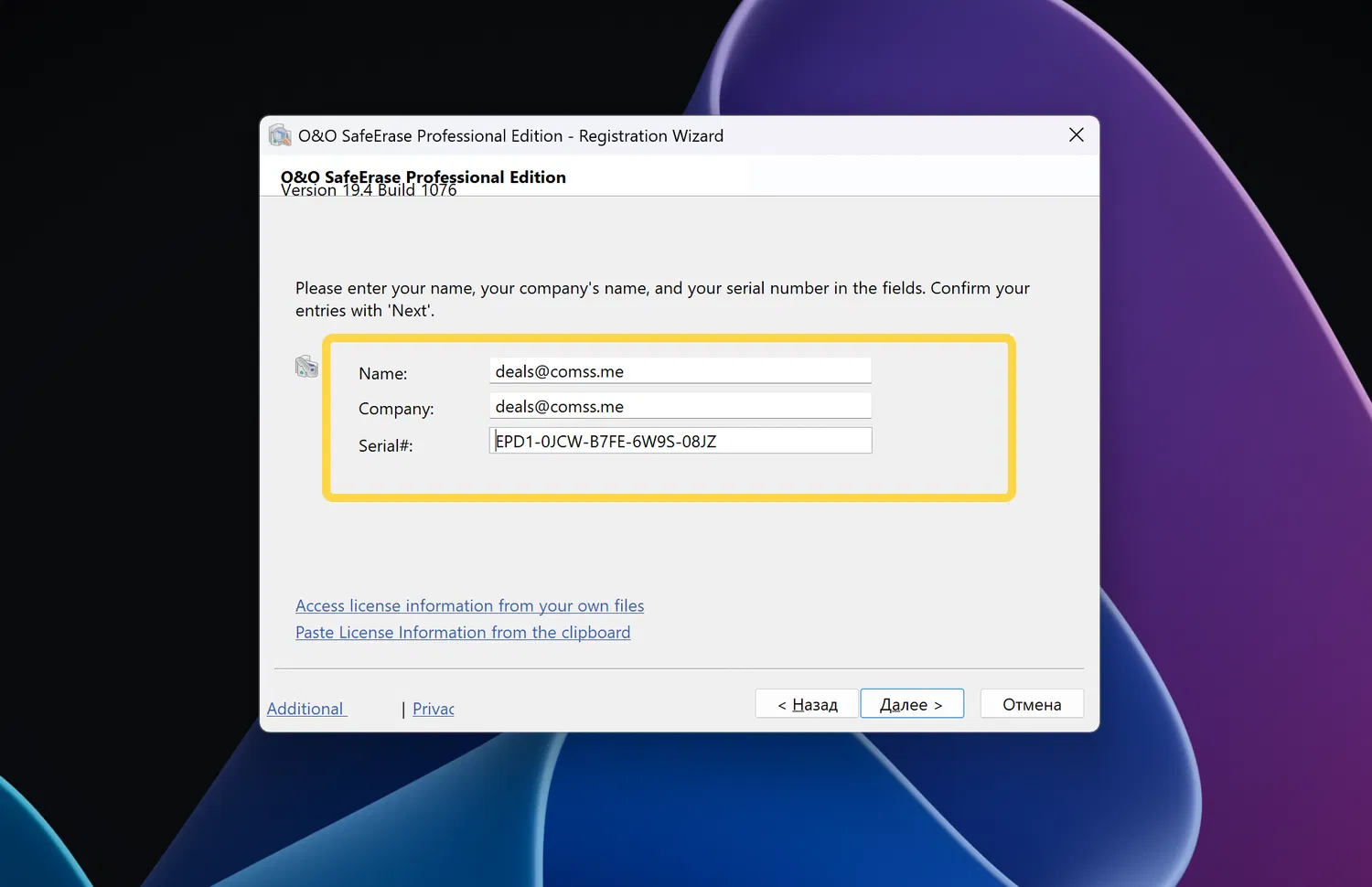Viewport: 1372px width, 887px height.
Task: Click into the Serial# field
Action: (x=681, y=441)
